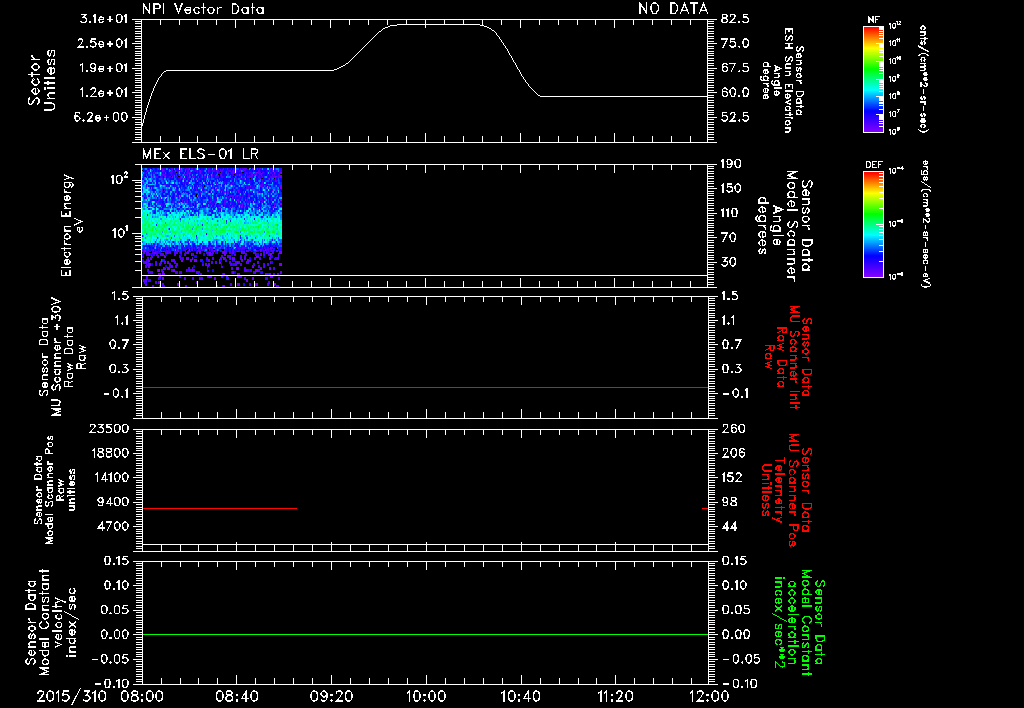Click the "DEF" color bar label

pyautogui.click(x=873, y=165)
